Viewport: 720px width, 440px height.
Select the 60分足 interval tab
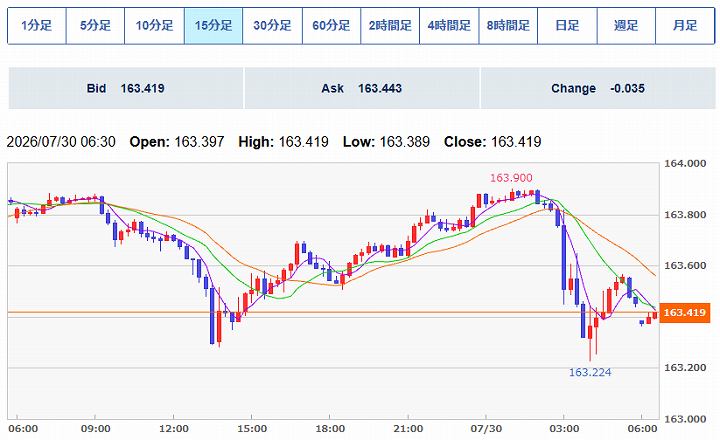pyautogui.click(x=332, y=26)
